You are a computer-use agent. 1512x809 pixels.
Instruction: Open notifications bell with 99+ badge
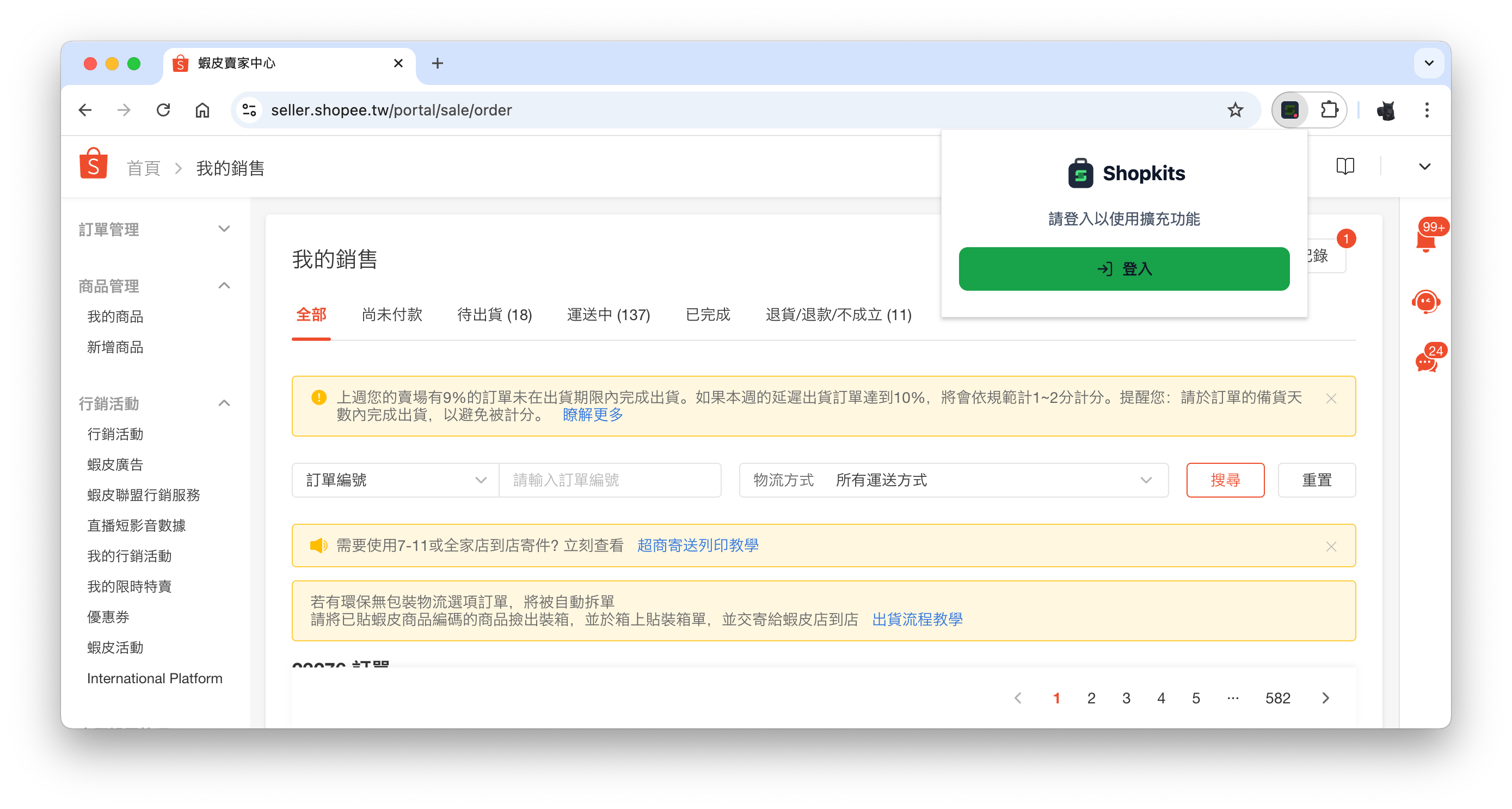coord(1425,240)
